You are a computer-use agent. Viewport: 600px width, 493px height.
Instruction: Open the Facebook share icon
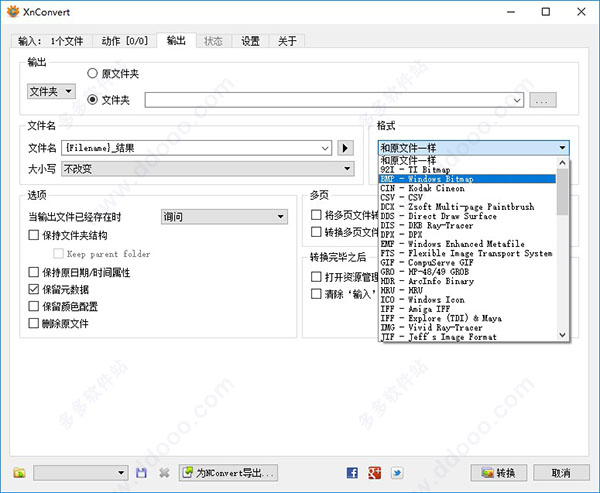click(x=352, y=473)
